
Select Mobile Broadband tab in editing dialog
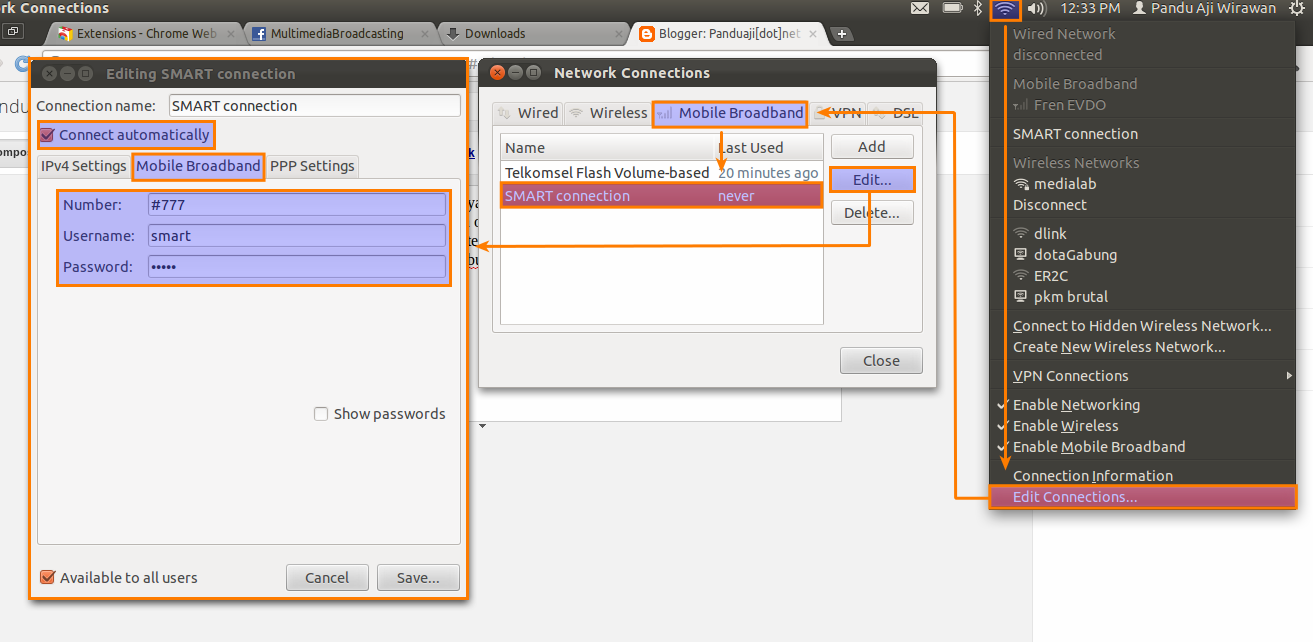(x=198, y=166)
